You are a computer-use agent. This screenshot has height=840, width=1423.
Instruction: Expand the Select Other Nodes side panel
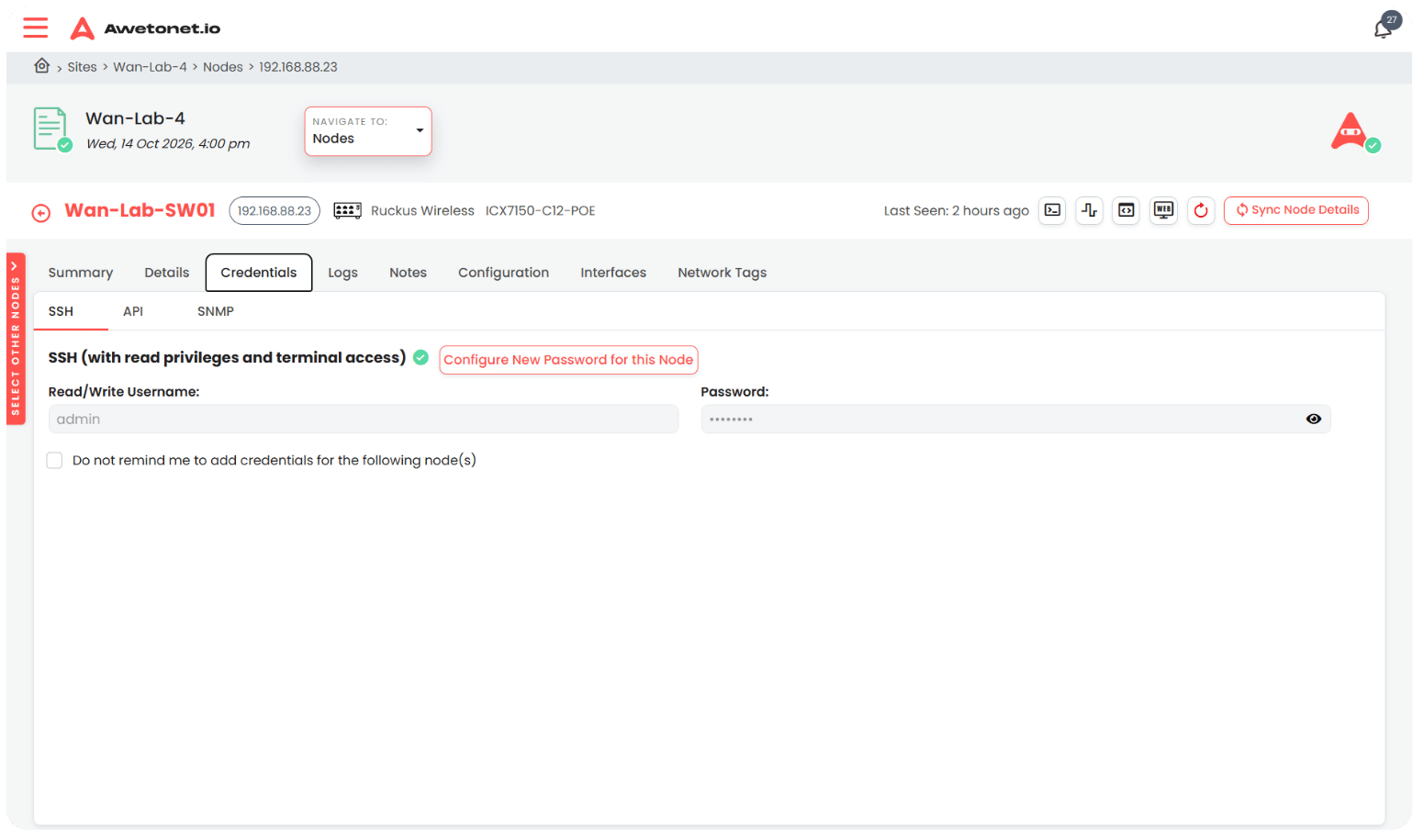tap(16, 339)
